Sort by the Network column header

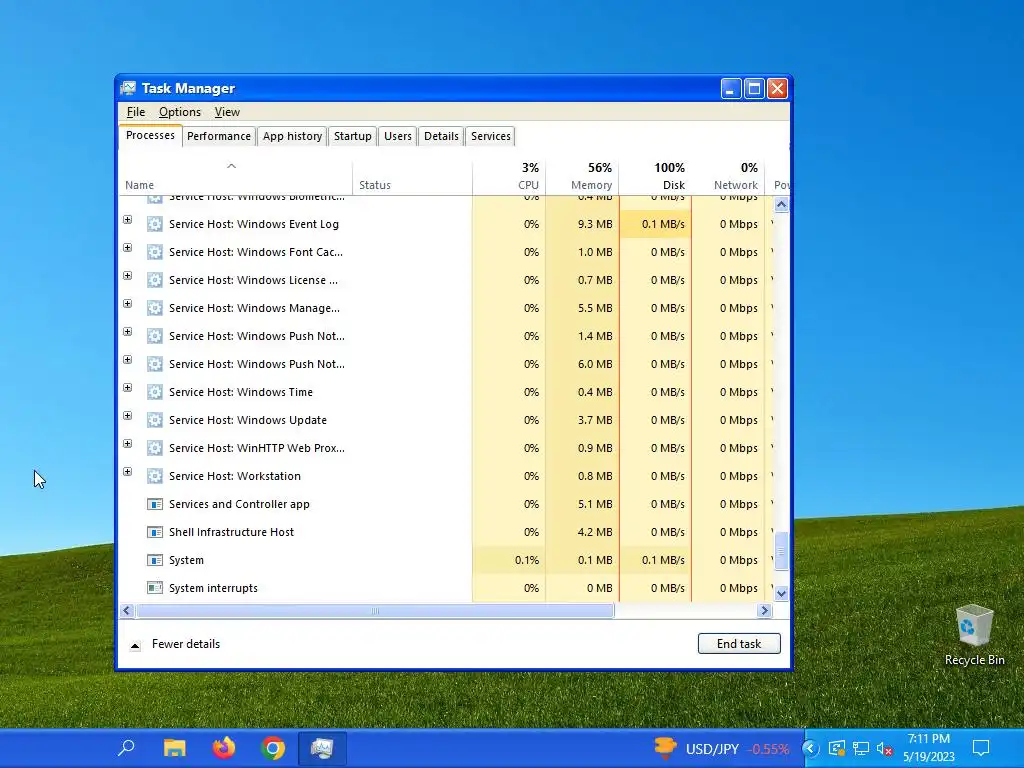pos(728,176)
